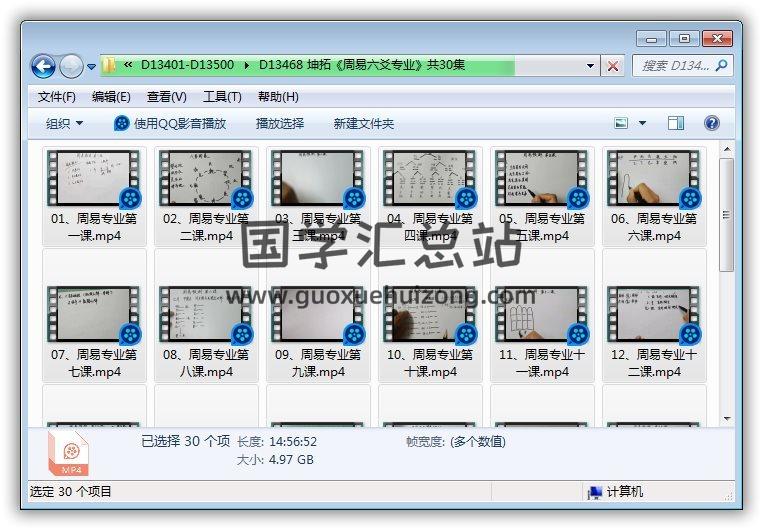Close the Explorer window

717,38
